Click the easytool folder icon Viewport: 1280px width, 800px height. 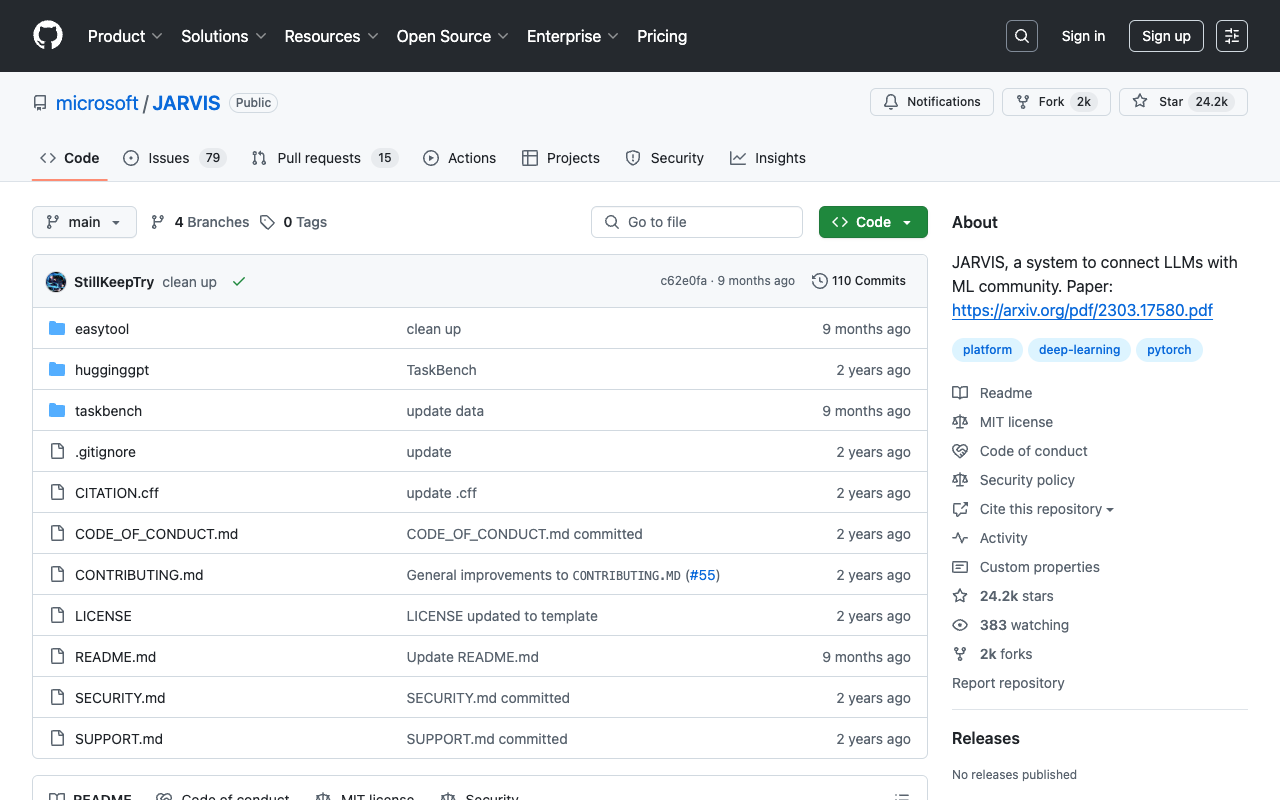click(x=57, y=329)
